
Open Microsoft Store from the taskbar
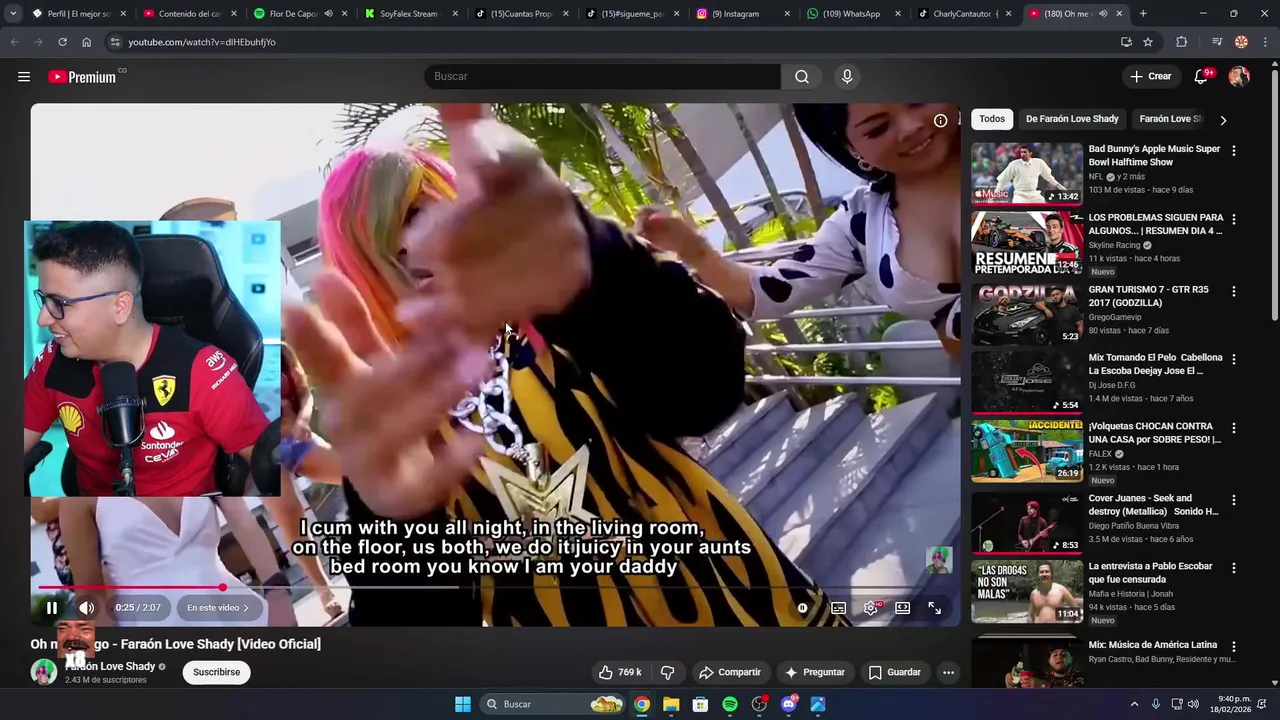tap(700, 704)
